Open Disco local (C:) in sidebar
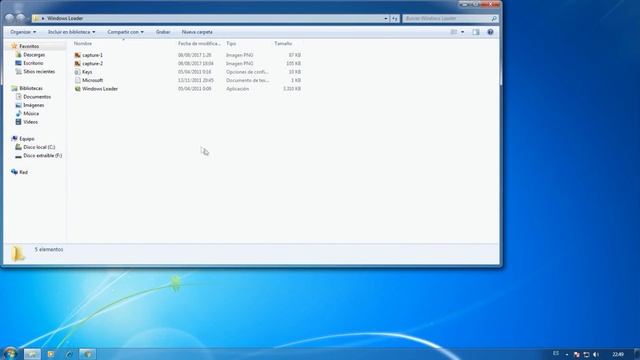 [39, 147]
